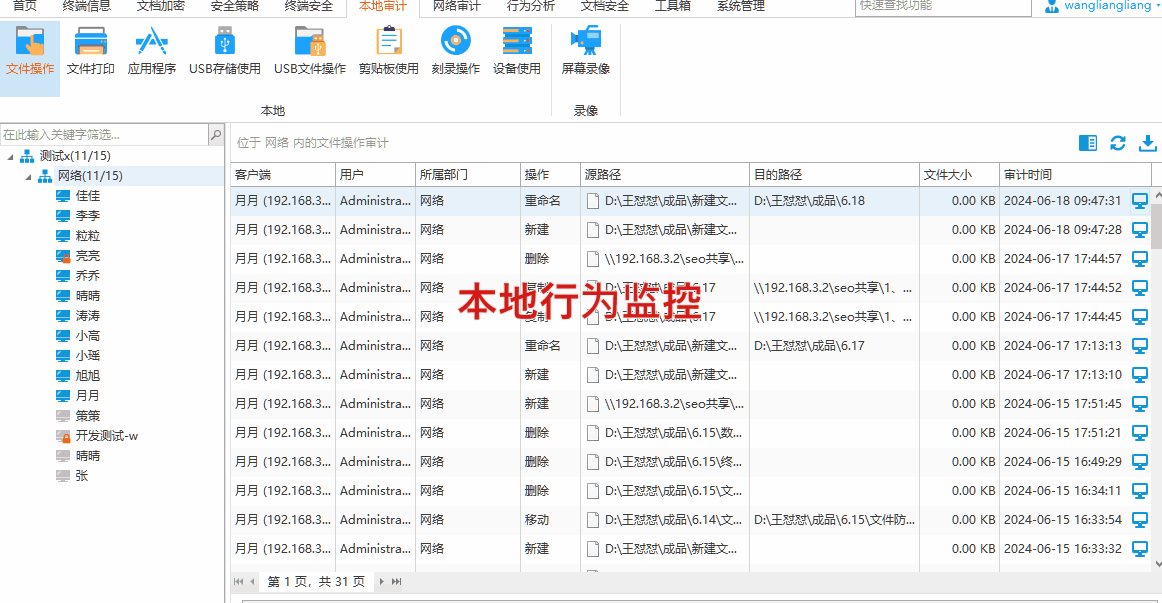Download audit results with export icon
Image resolution: width=1162 pixels, height=603 pixels.
pos(1148,143)
